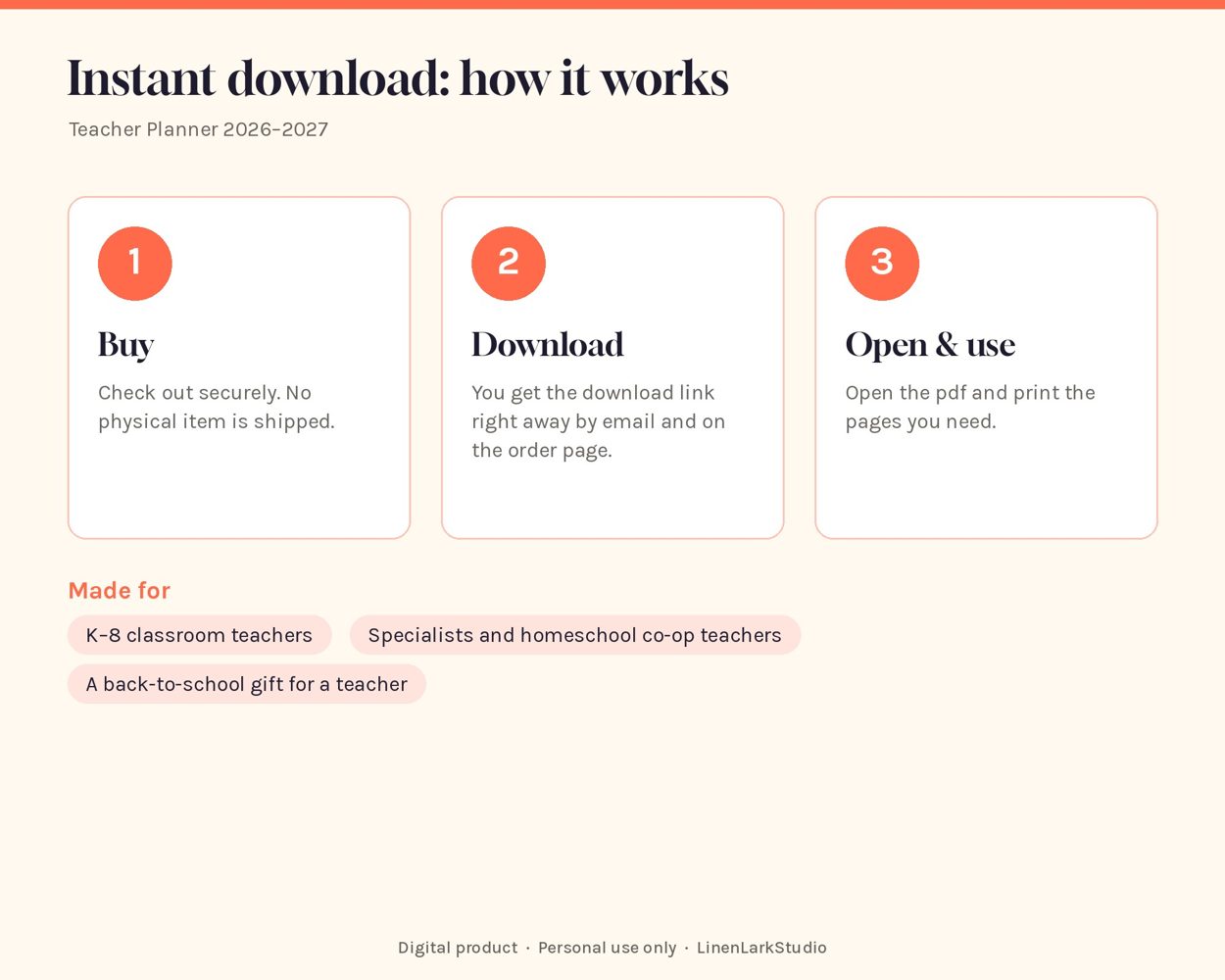Image resolution: width=1225 pixels, height=980 pixels.
Task: Select the Buy heading
Action: coord(126,345)
